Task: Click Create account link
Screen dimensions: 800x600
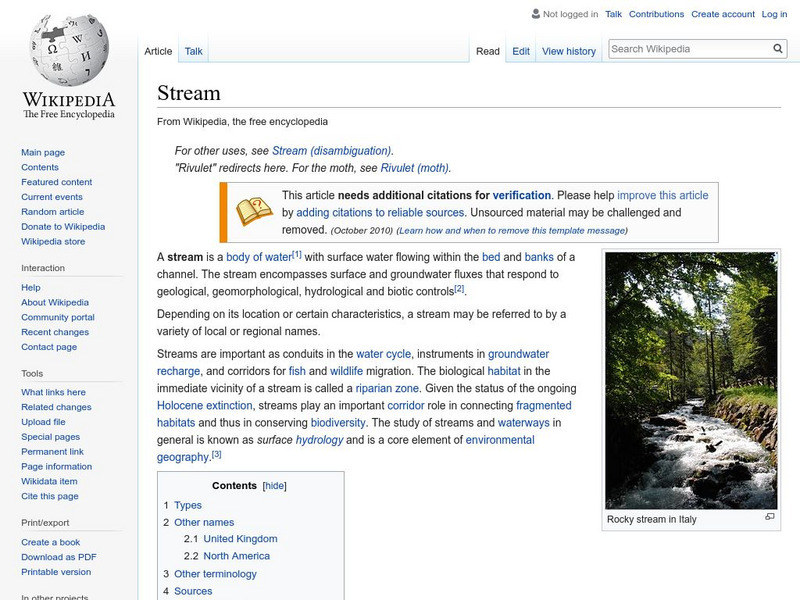Action: click(x=723, y=14)
